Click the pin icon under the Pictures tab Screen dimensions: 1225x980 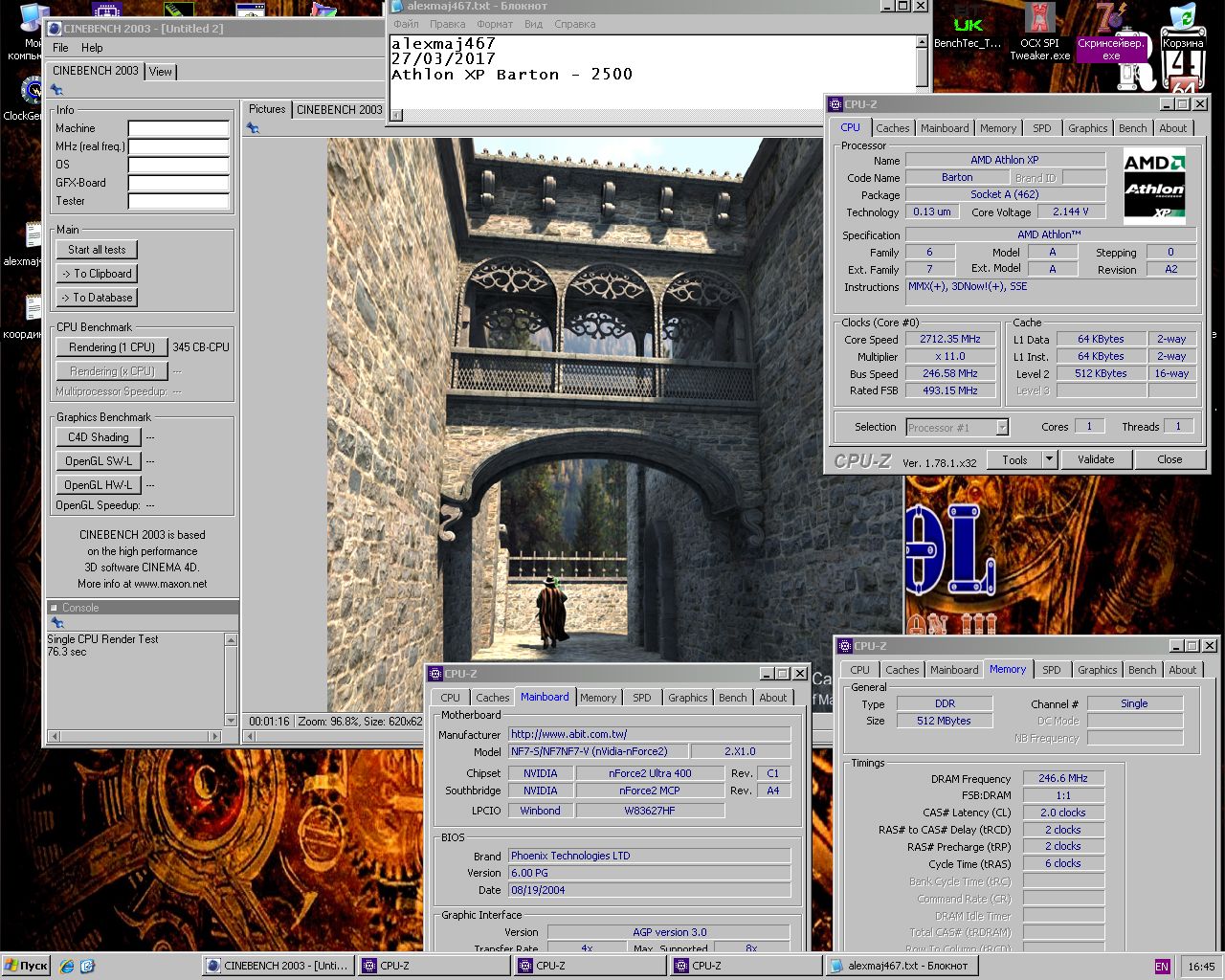coord(253,128)
